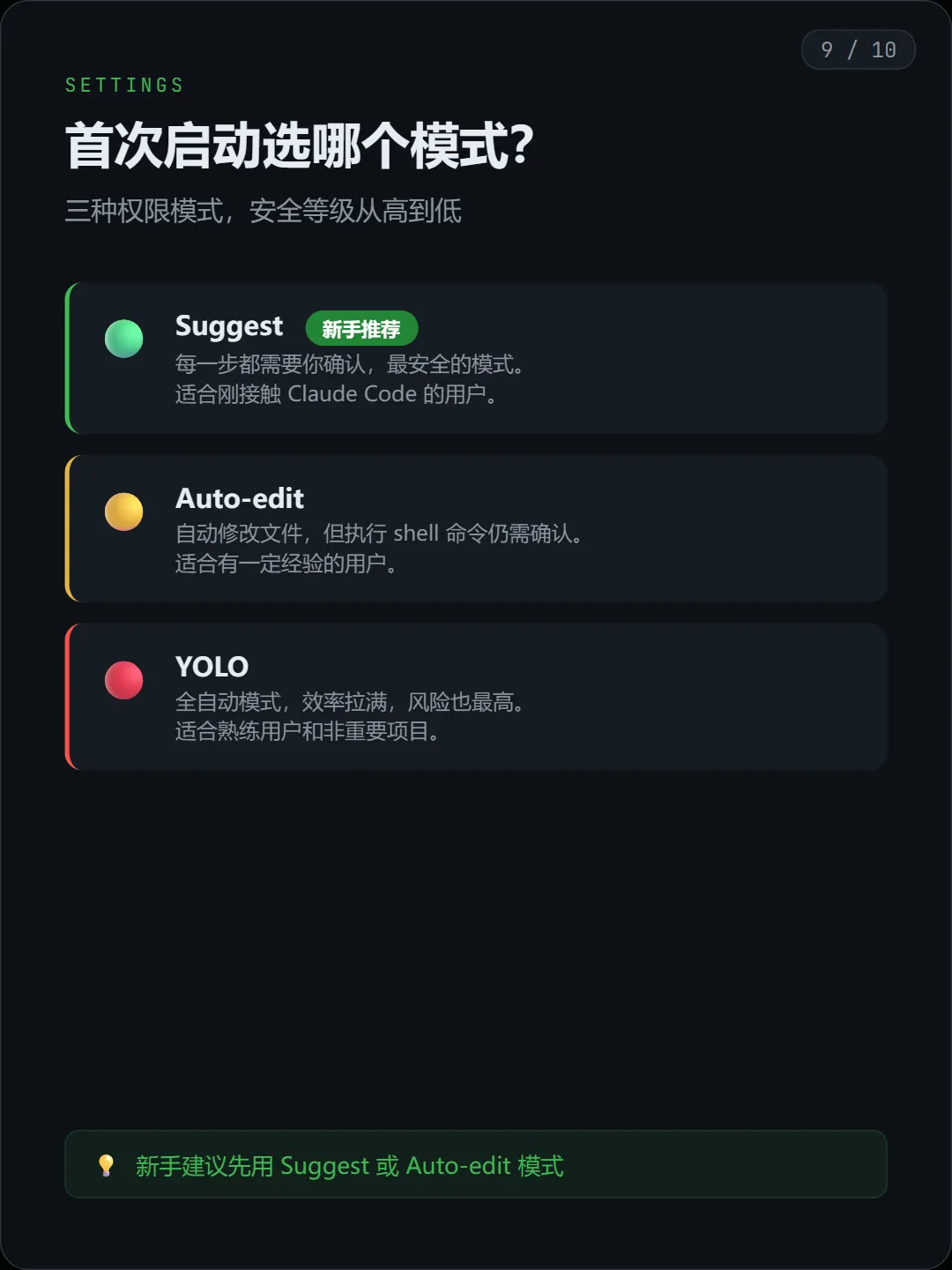Image resolution: width=952 pixels, height=1270 pixels.
Task: Click the 9 / 10 page indicator
Action: pyautogui.click(x=859, y=49)
